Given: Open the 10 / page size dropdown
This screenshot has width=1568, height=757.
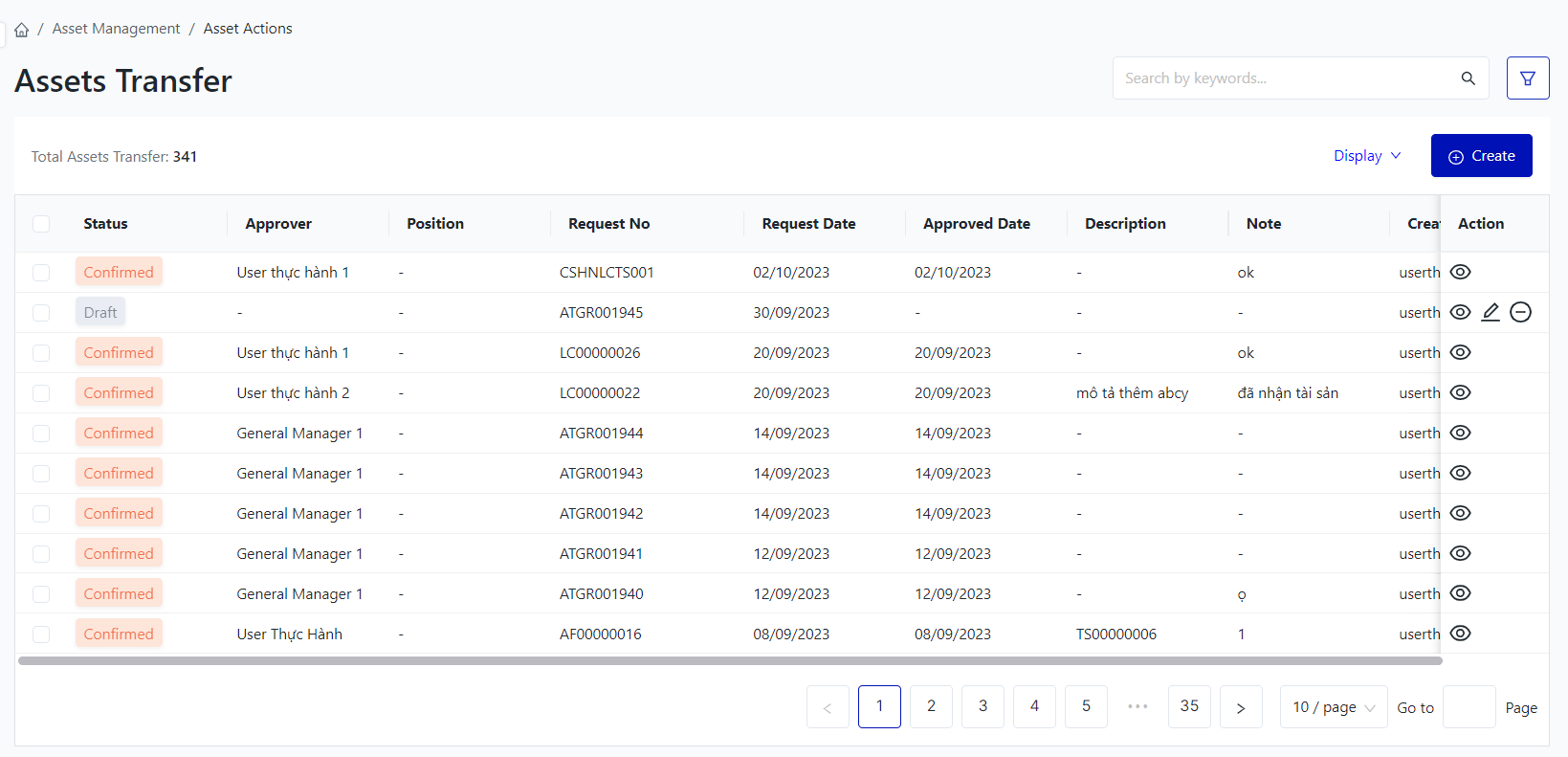Looking at the screenshot, I should (x=1333, y=707).
